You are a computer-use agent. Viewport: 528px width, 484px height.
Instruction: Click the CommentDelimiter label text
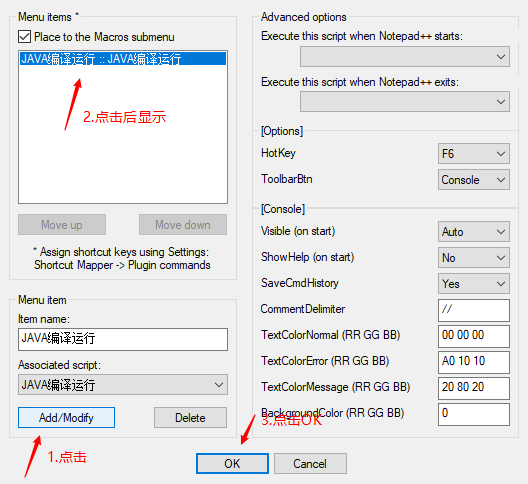(x=303, y=309)
